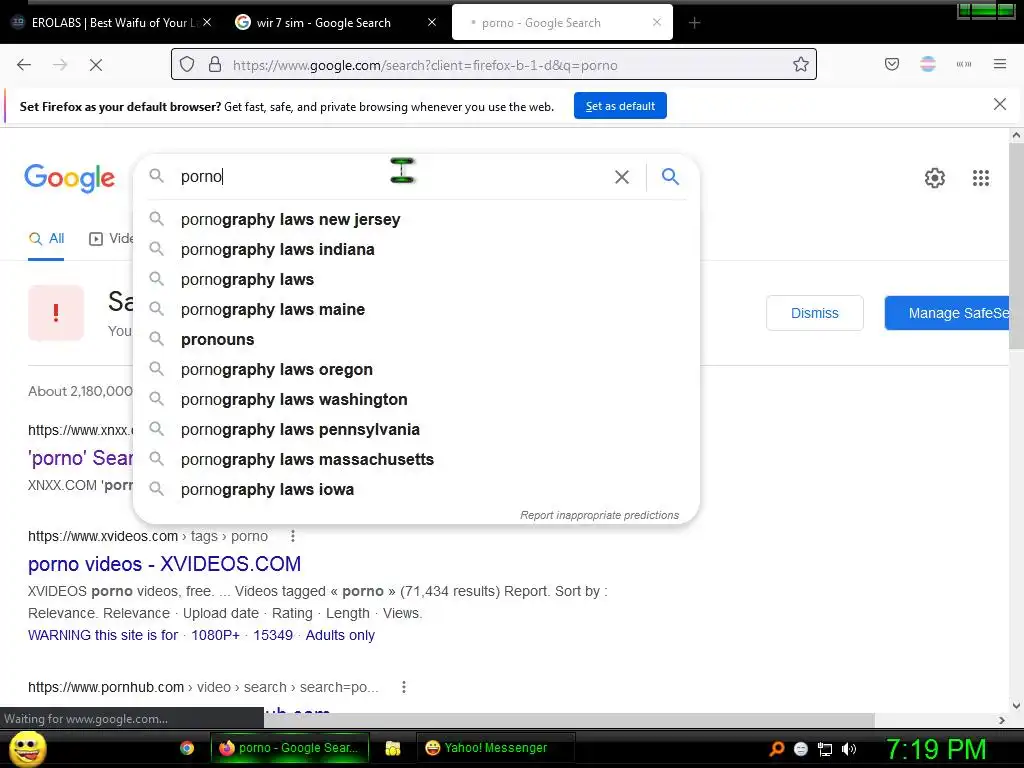Open the smiley start button
The image size is (1024, 768).
[27, 748]
